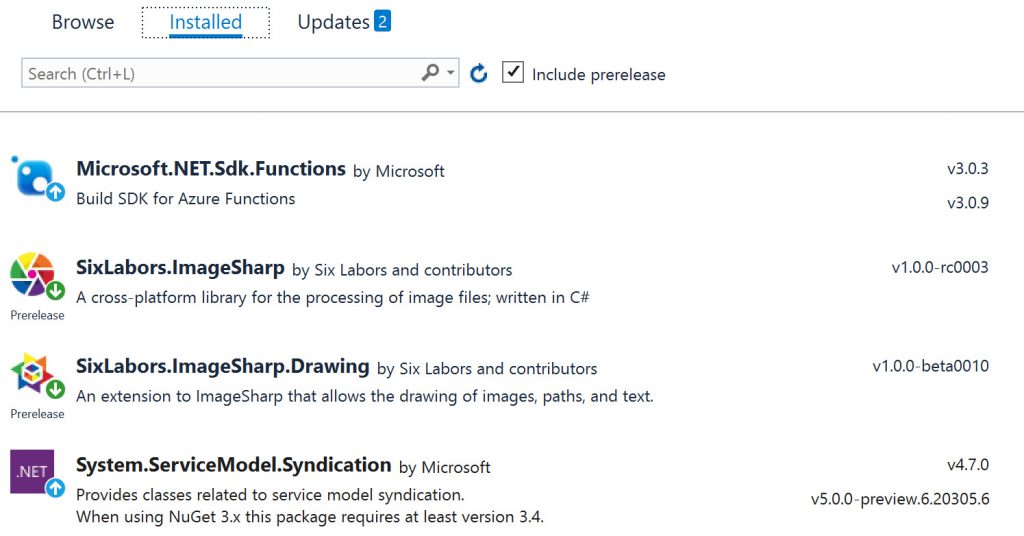Select the Installed tab

(x=205, y=23)
